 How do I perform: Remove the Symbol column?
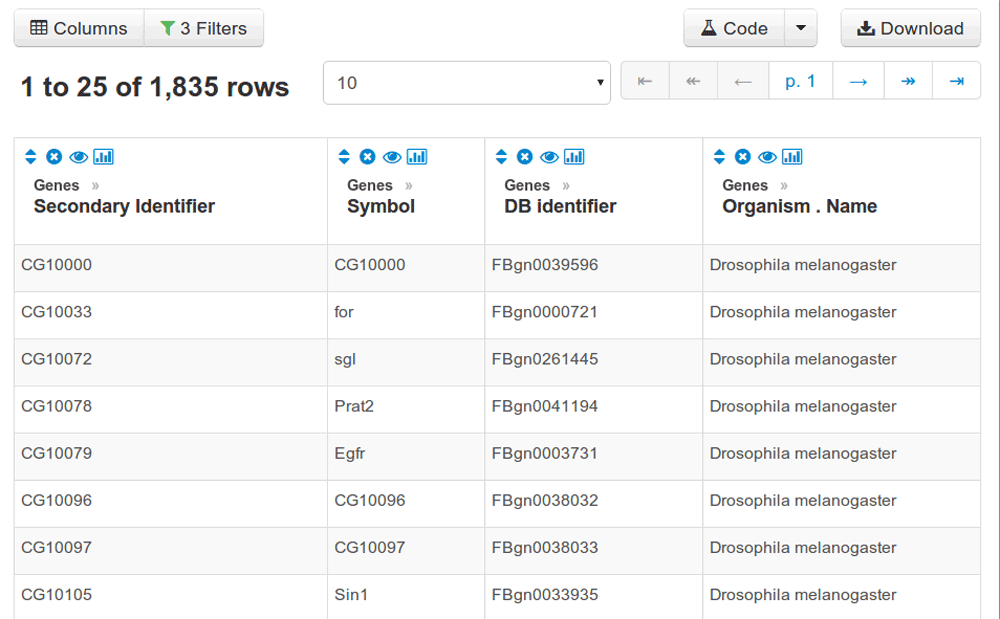368,157
